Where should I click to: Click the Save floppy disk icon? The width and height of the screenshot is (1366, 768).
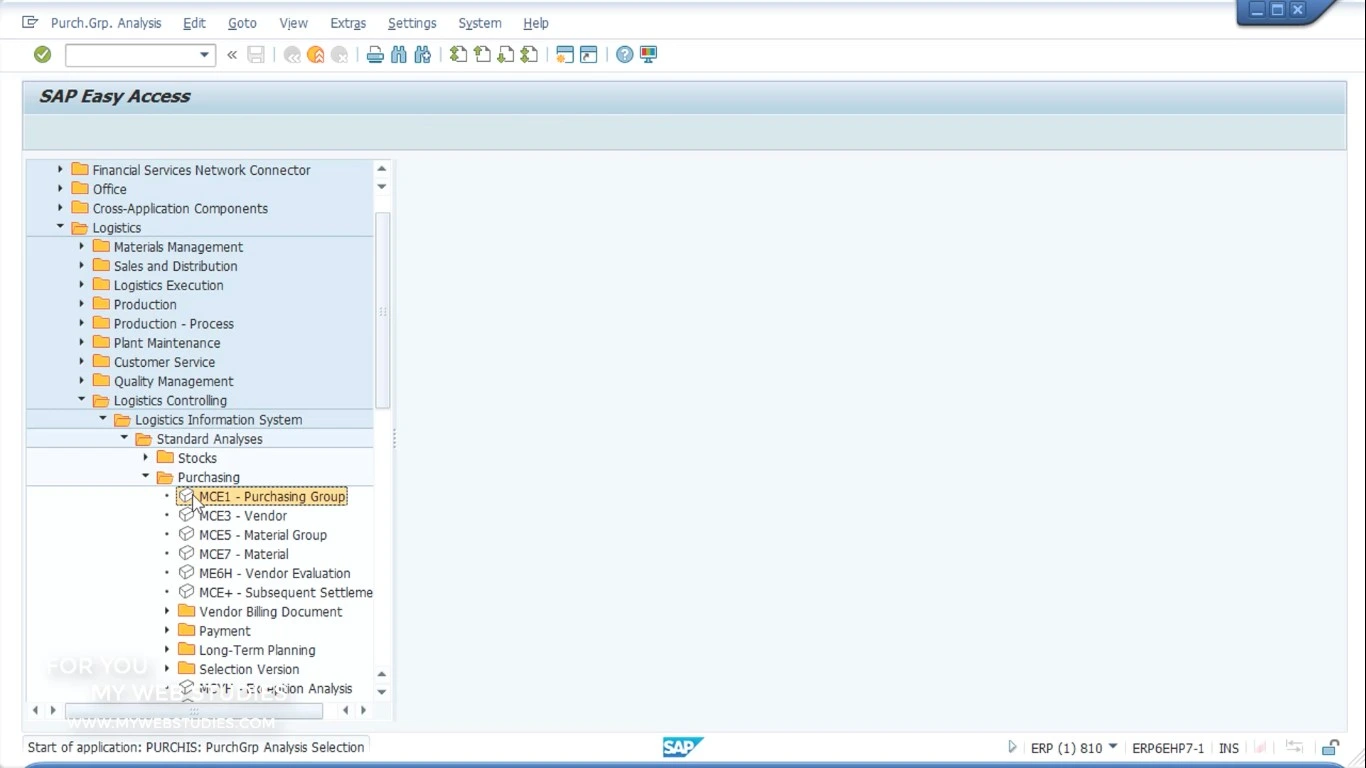pyautogui.click(x=256, y=55)
